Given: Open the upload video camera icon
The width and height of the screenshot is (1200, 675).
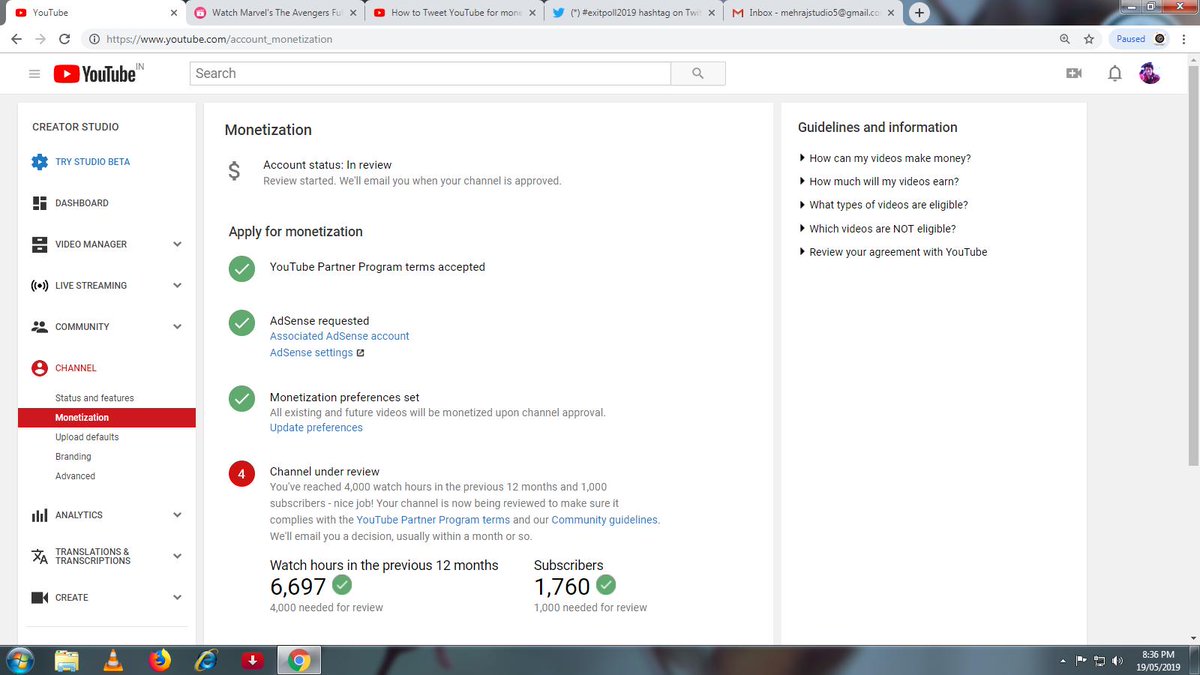Looking at the screenshot, I should (1074, 74).
